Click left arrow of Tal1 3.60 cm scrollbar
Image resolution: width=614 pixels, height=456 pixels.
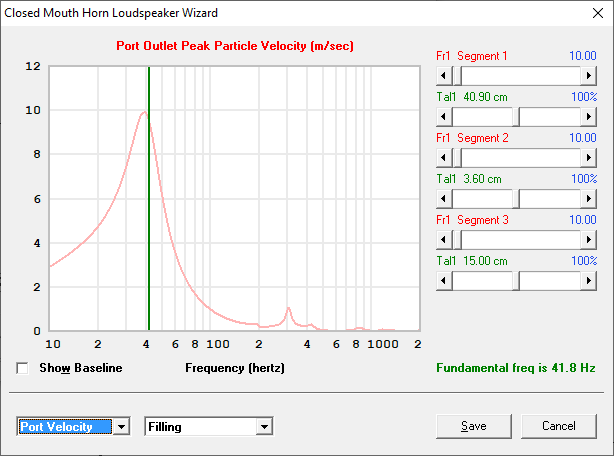pos(444,198)
